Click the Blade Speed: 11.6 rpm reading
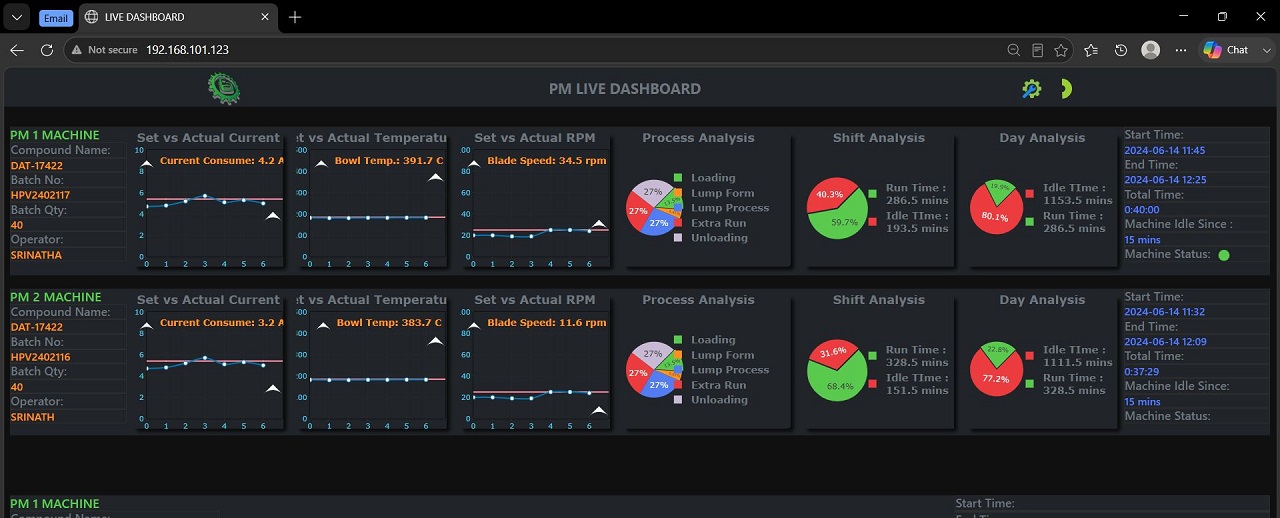Image resolution: width=1280 pixels, height=518 pixels. [547, 323]
